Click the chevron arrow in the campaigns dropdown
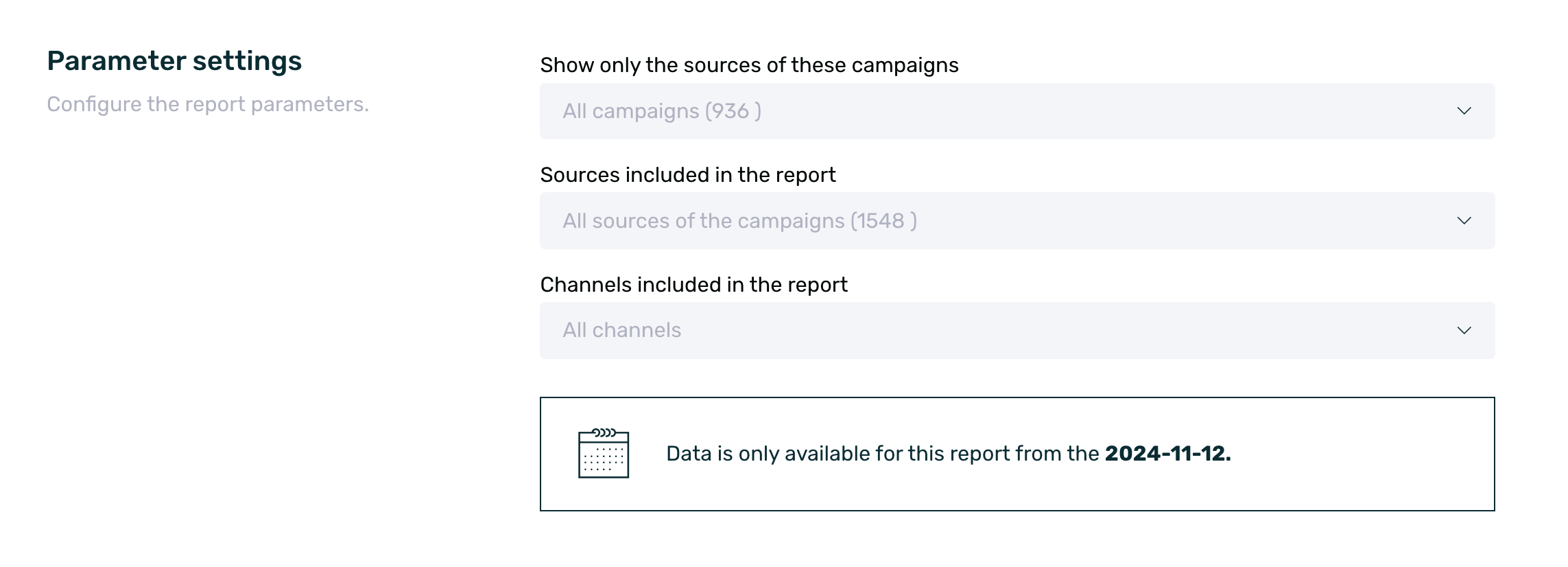The height and width of the screenshot is (567, 1568). pos(1464,111)
